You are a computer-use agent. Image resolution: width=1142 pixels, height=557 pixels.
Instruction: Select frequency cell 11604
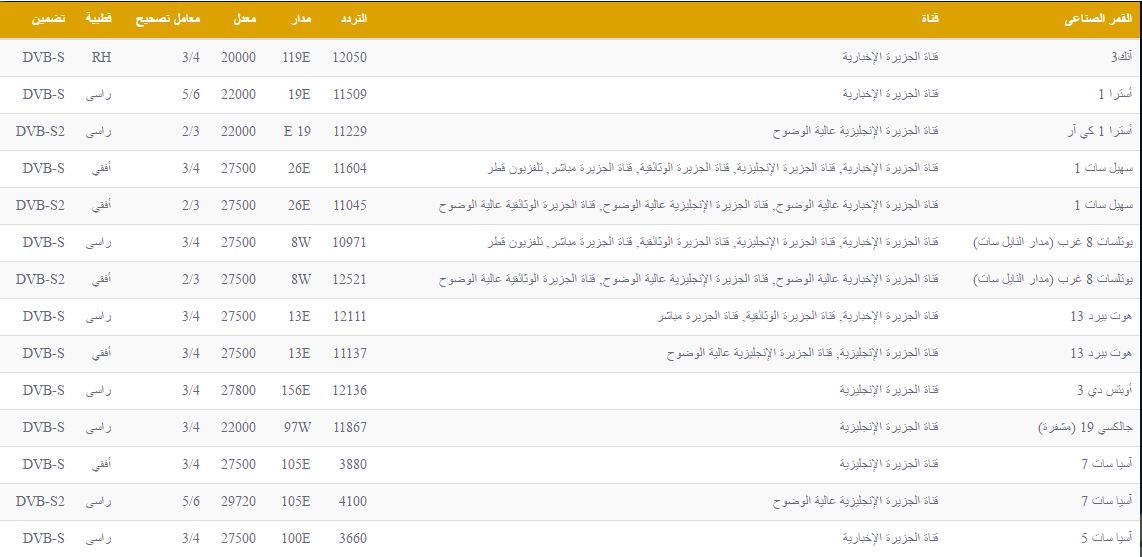pos(350,169)
